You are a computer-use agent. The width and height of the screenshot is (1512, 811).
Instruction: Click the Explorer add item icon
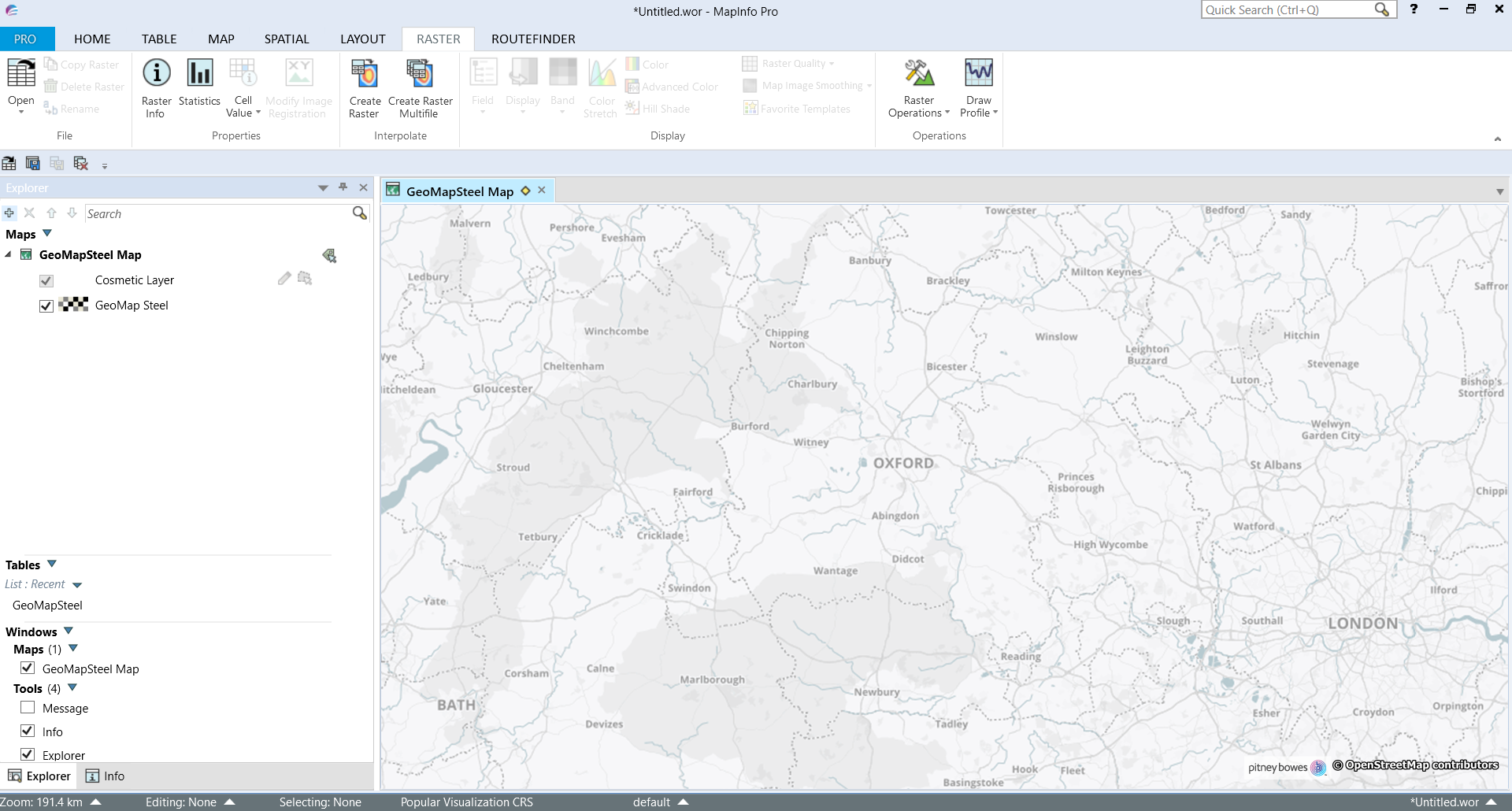coord(9,213)
